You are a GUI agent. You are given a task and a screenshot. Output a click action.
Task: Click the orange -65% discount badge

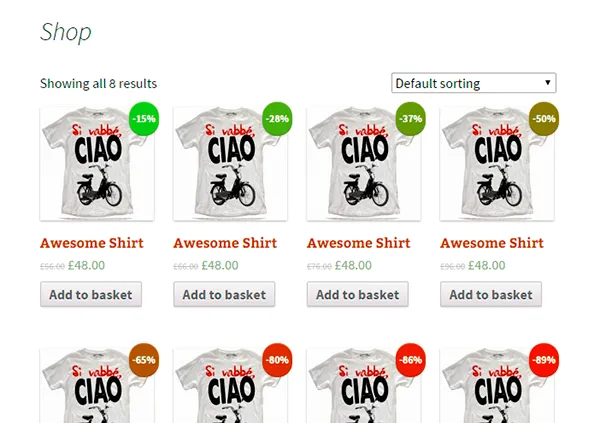click(x=144, y=360)
